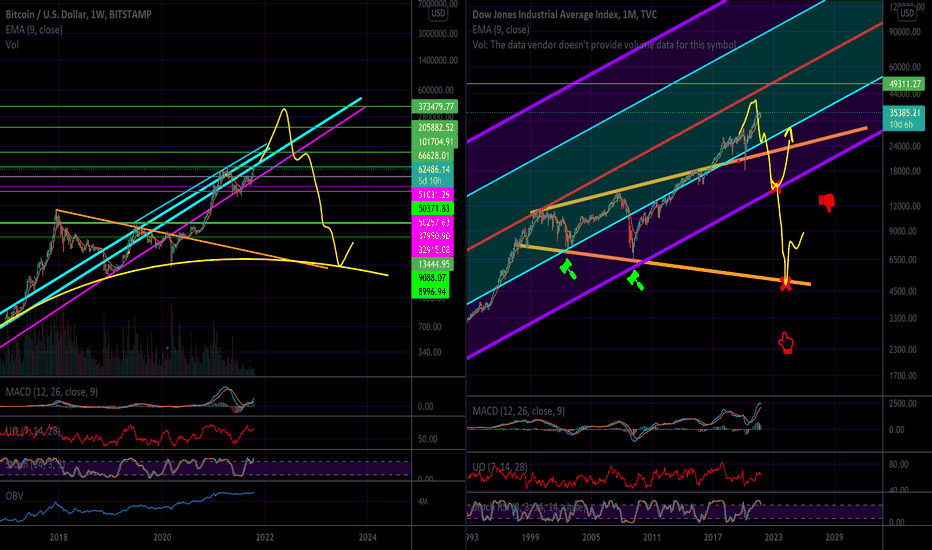Screen dimensions: 932x550
Task: Click the 2023 label on Dow time axis
Action: [773, 538]
